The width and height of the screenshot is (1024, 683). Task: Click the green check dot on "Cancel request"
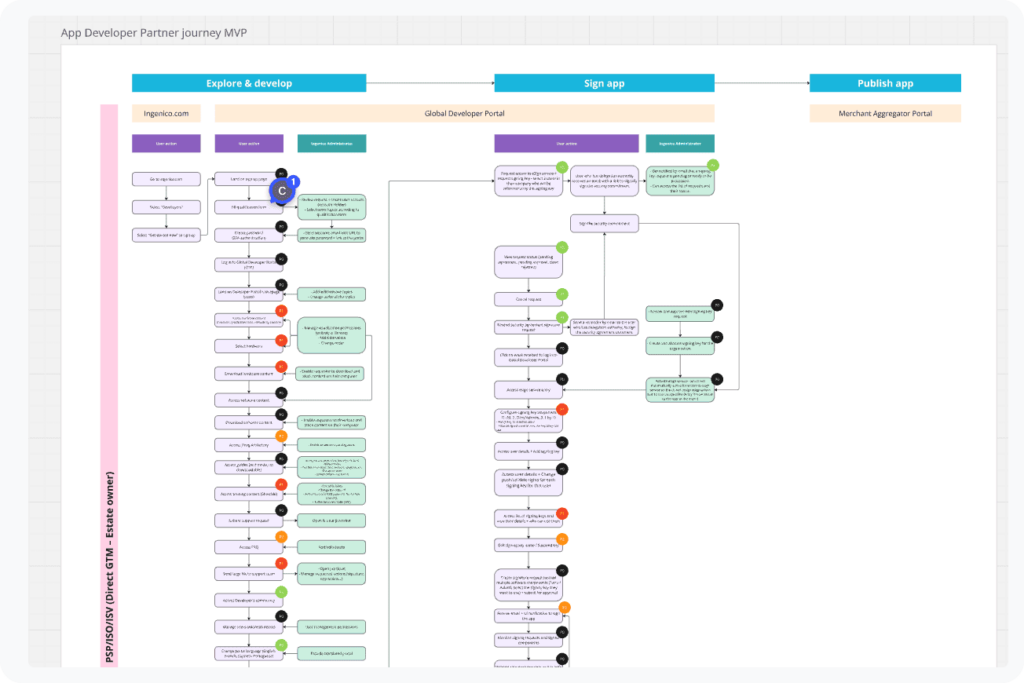pos(561,294)
